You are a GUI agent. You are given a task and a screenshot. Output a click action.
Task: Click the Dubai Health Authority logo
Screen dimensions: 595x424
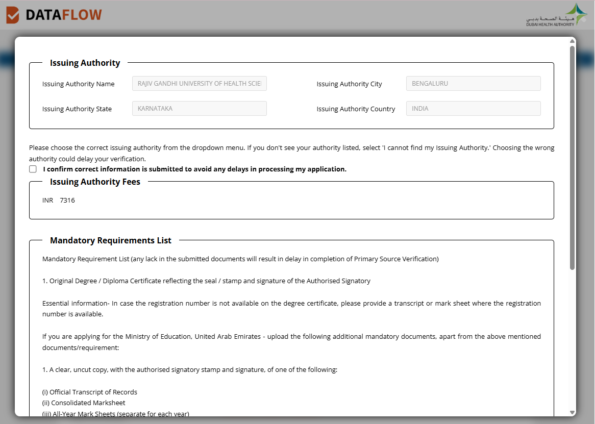[x=556, y=15]
